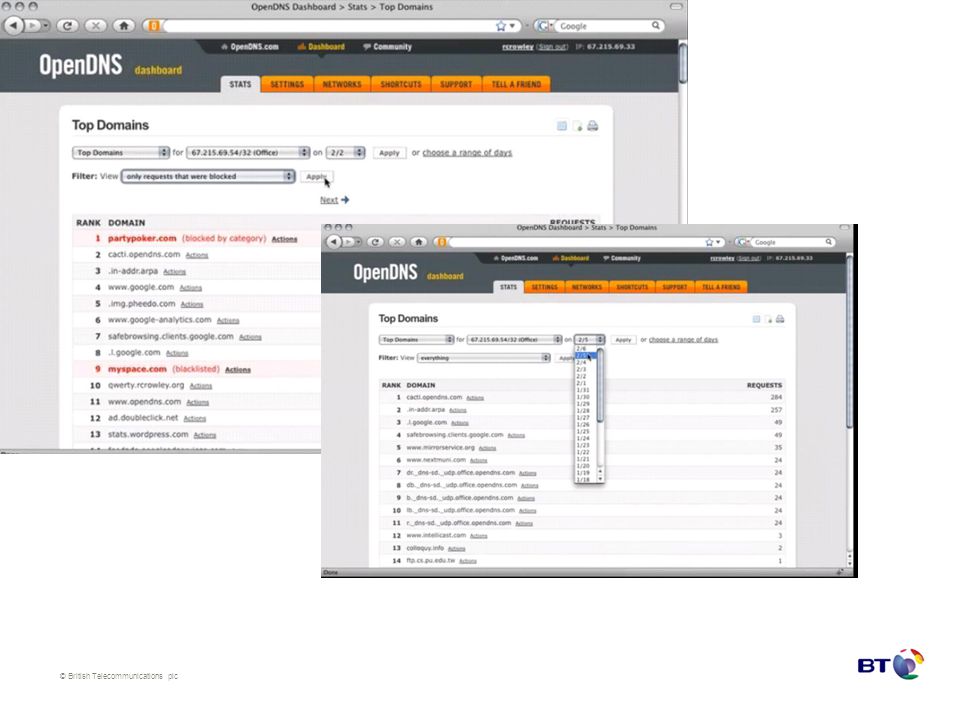Open the SUPPORT tab in the front window
This screenshot has width=960, height=720.
pyautogui.click(x=674, y=287)
